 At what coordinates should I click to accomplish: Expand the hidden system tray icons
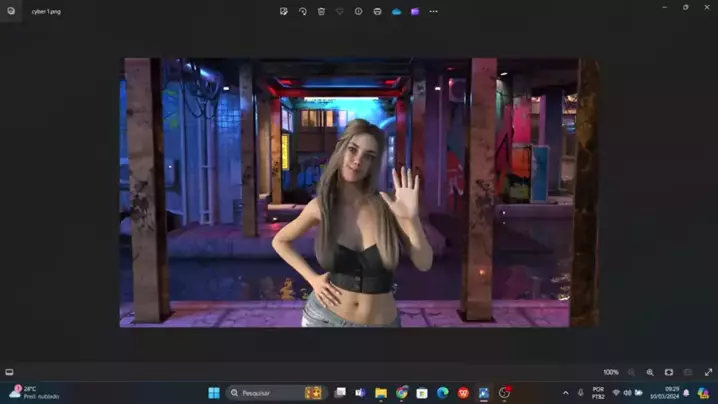(x=566, y=393)
